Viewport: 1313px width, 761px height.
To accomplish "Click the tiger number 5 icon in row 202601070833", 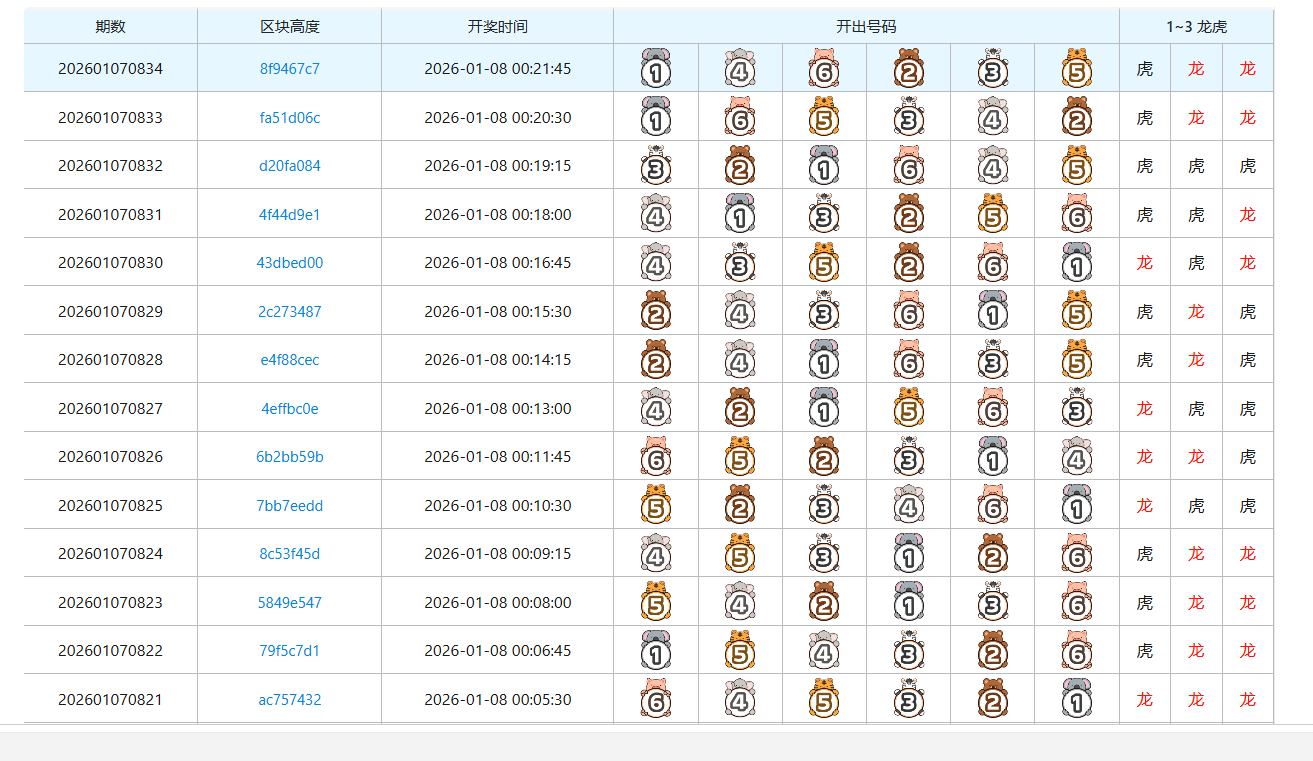I will [823, 117].
